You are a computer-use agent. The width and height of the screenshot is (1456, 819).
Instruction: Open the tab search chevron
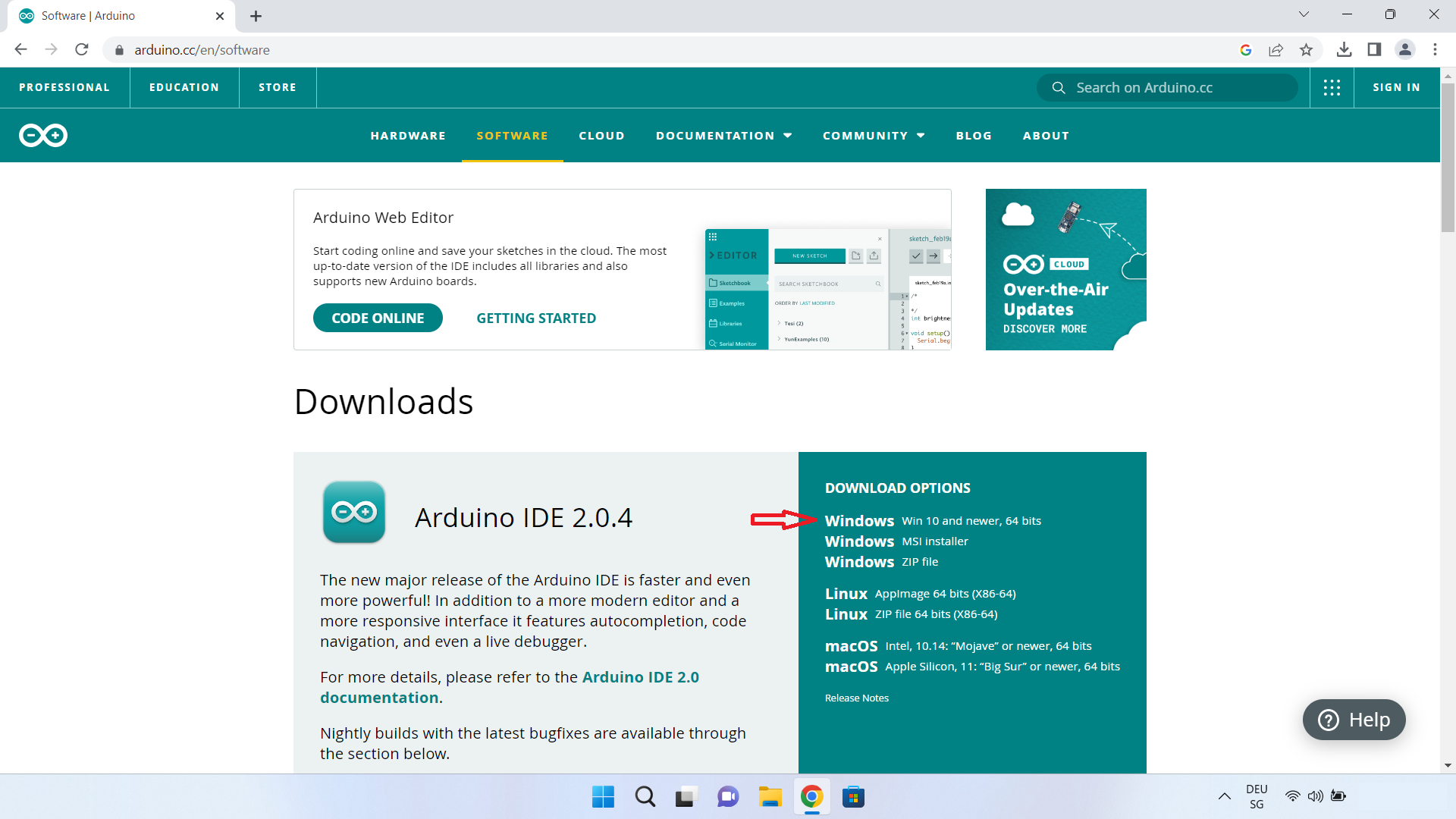[1304, 14]
